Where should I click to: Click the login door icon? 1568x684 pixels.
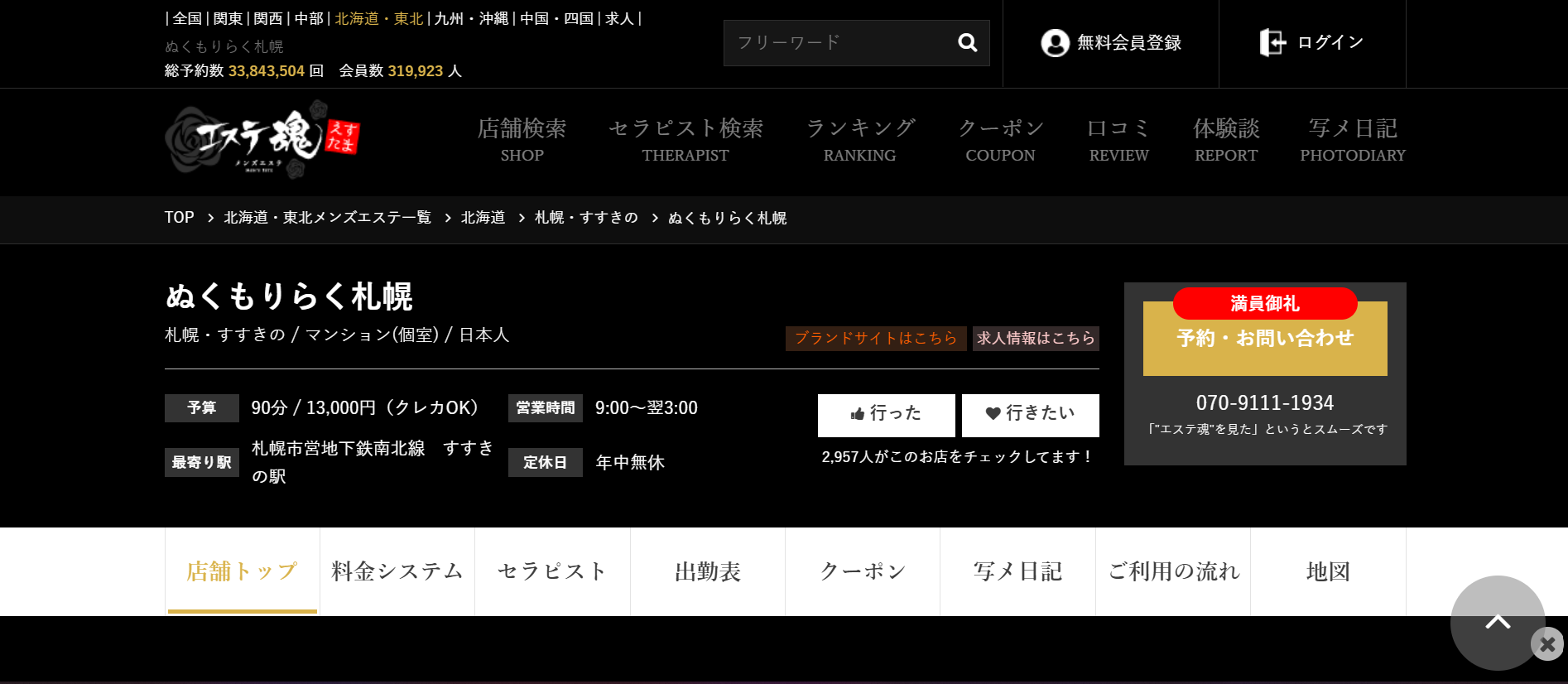tap(1272, 42)
